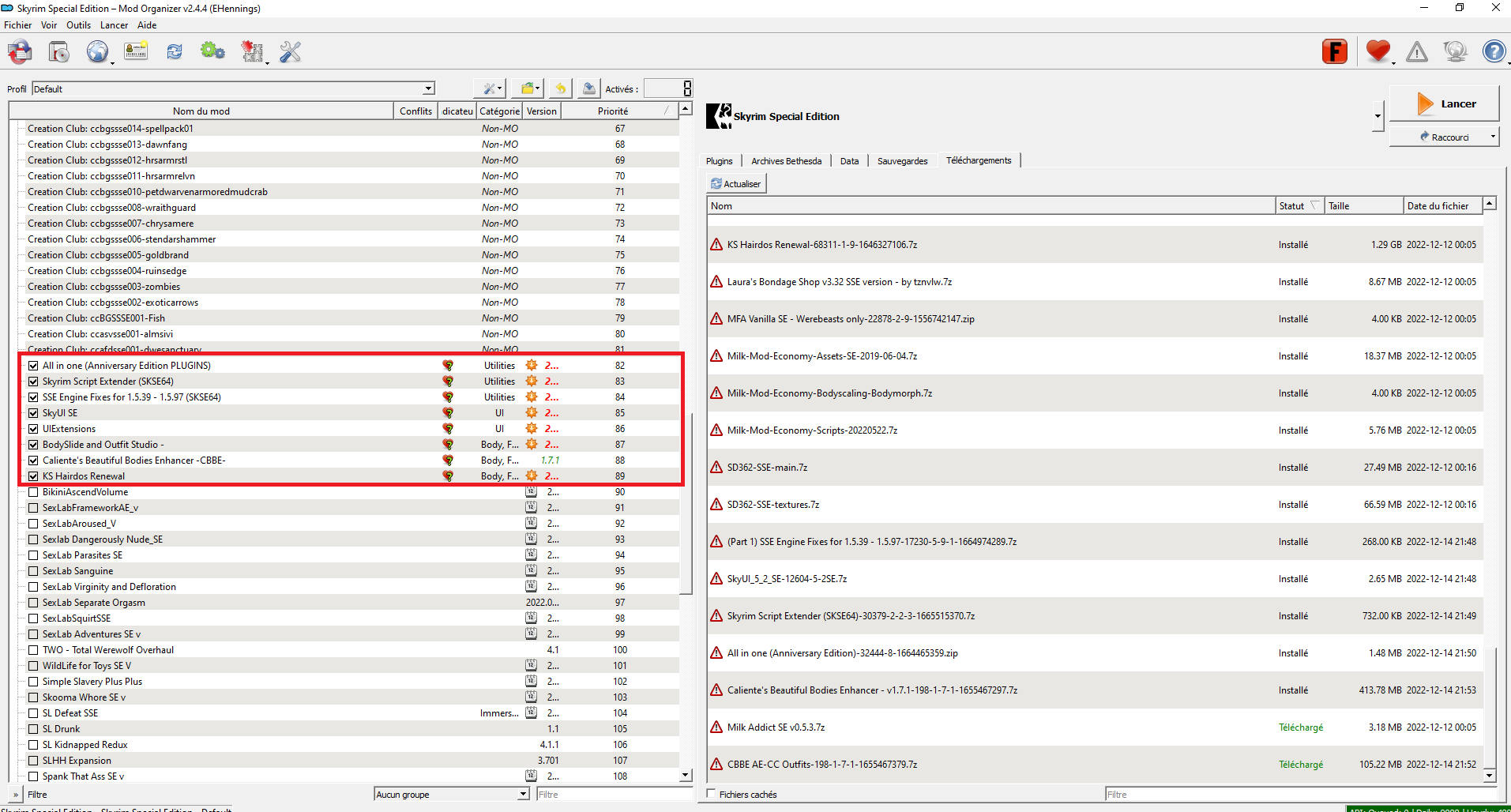Click the mod list vertical scrollbar thumb

686,502
